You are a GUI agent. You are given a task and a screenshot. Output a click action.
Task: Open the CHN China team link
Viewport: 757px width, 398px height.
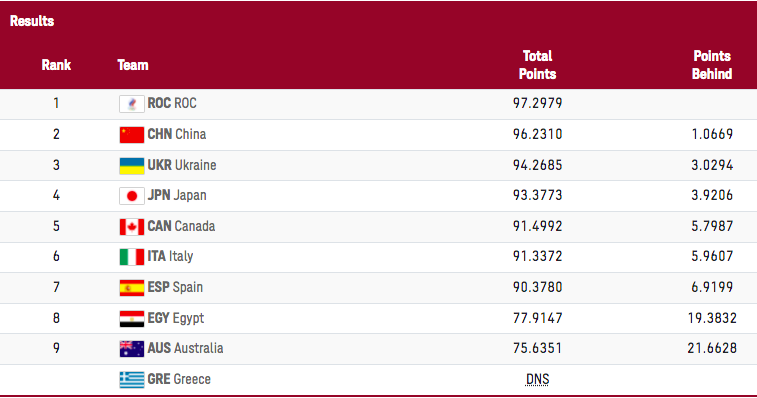click(177, 134)
